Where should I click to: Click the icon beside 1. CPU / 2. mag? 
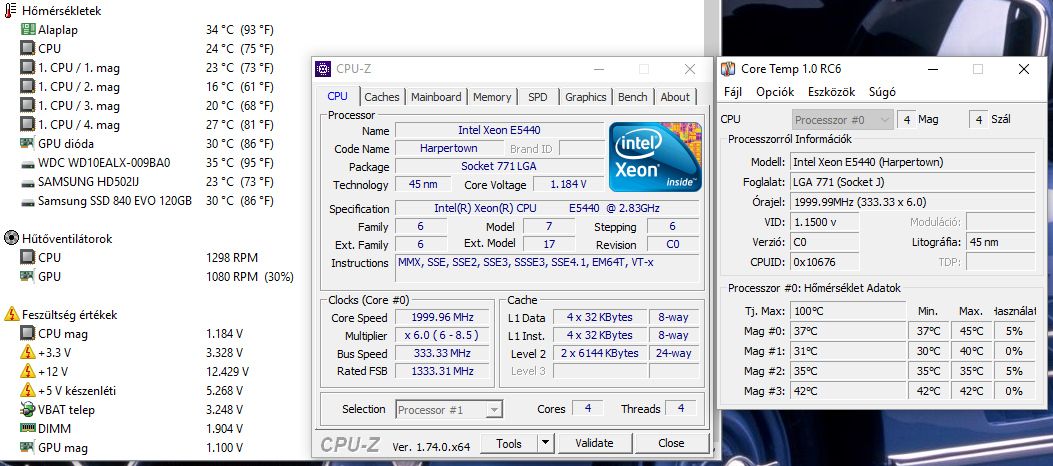point(28,86)
